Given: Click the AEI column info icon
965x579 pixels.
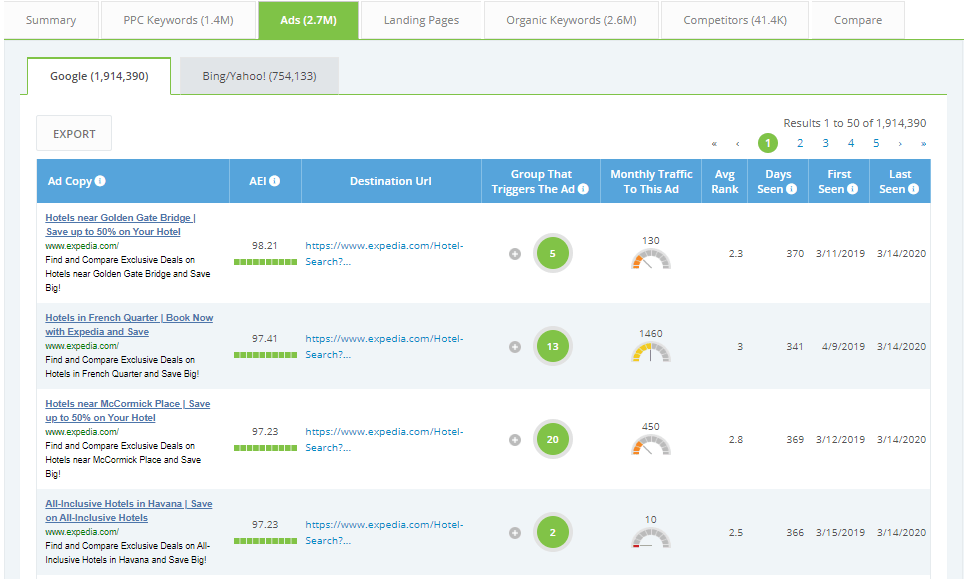Looking at the screenshot, I should pyautogui.click(x=274, y=181).
